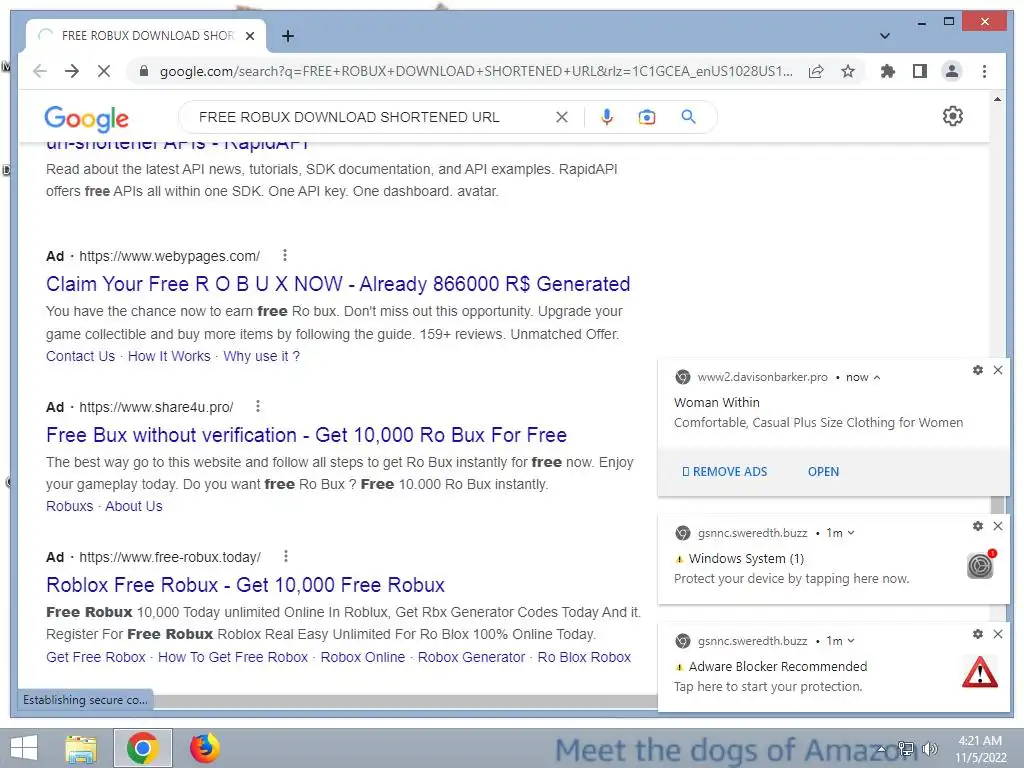Open the How To Get Free Robox sitelink

[x=232, y=657]
